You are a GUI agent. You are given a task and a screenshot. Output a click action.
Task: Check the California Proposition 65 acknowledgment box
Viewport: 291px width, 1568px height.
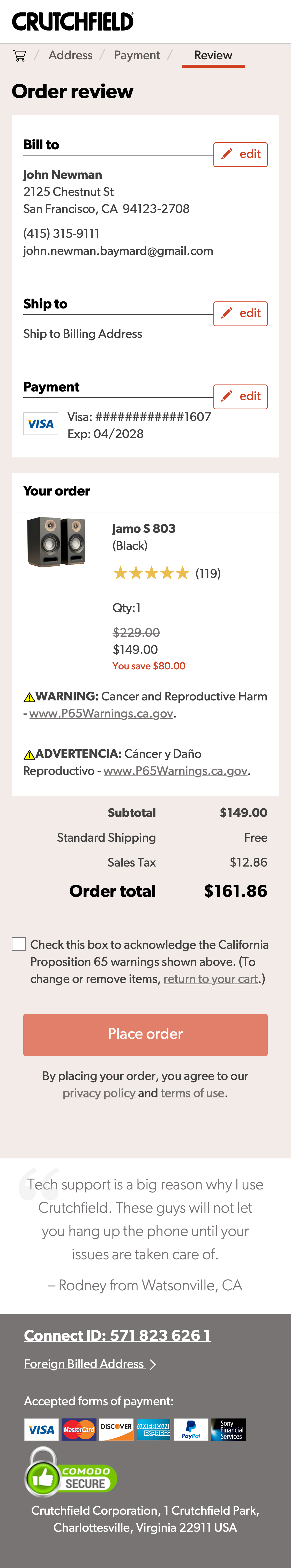[x=18, y=944]
